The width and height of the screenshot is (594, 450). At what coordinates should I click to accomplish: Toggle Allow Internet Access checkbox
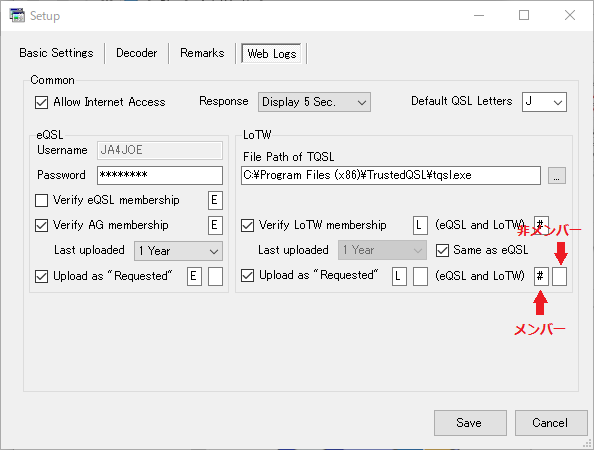pos(41,102)
